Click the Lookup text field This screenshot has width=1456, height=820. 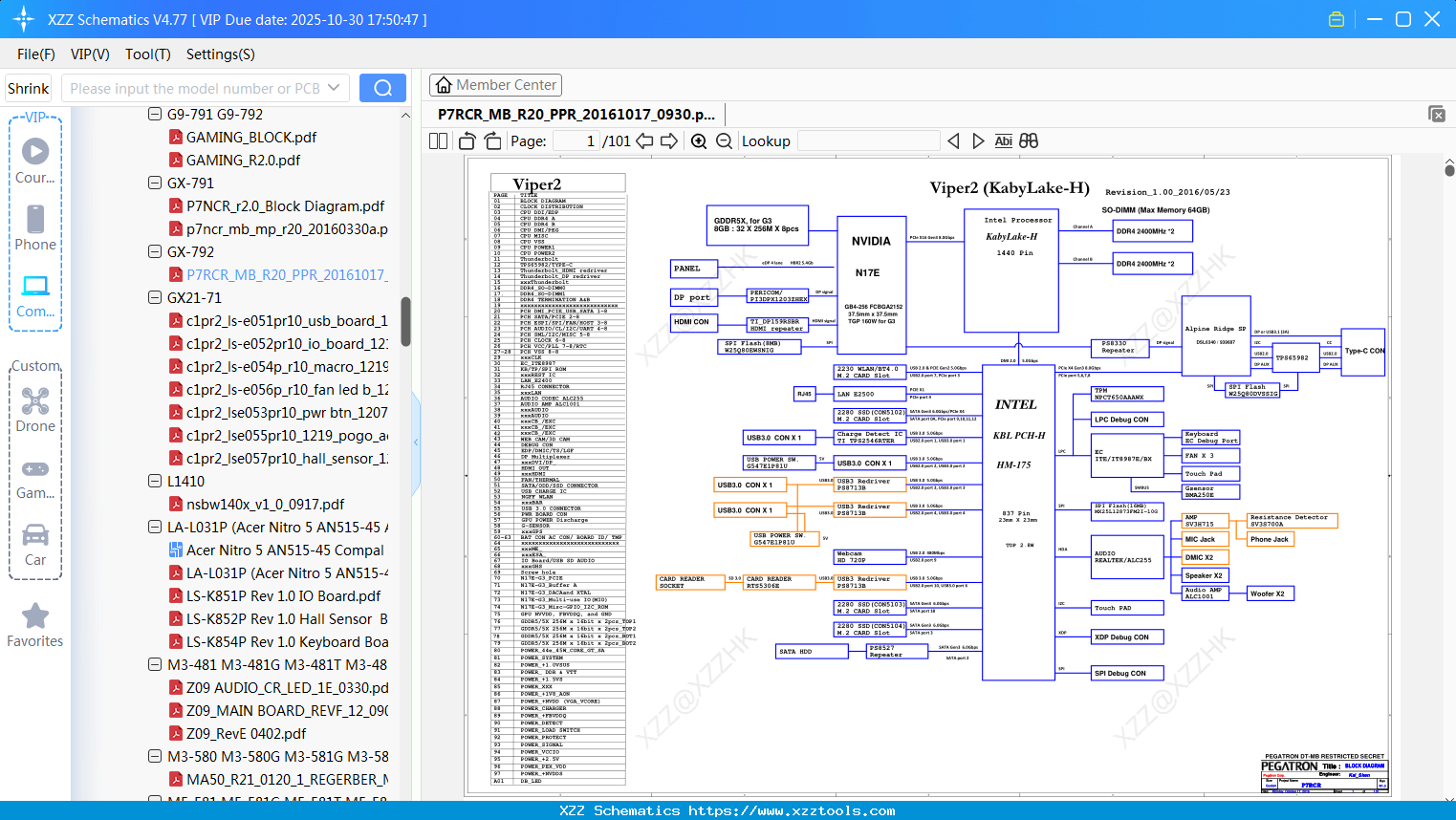click(868, 141)
